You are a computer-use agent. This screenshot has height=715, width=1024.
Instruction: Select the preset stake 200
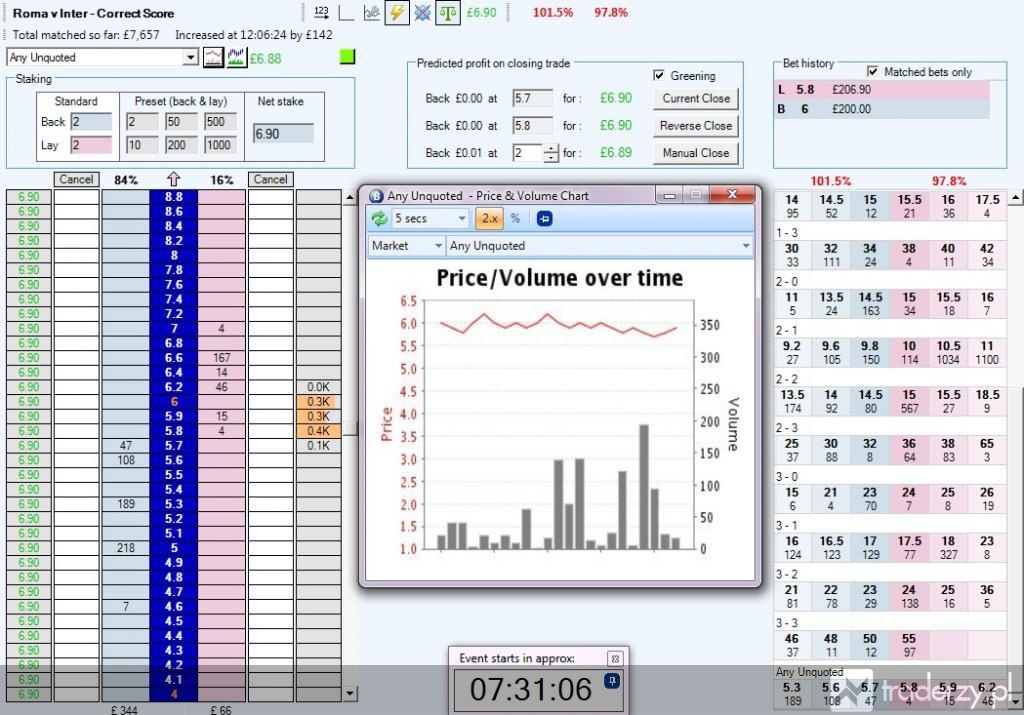click(181, 145)
